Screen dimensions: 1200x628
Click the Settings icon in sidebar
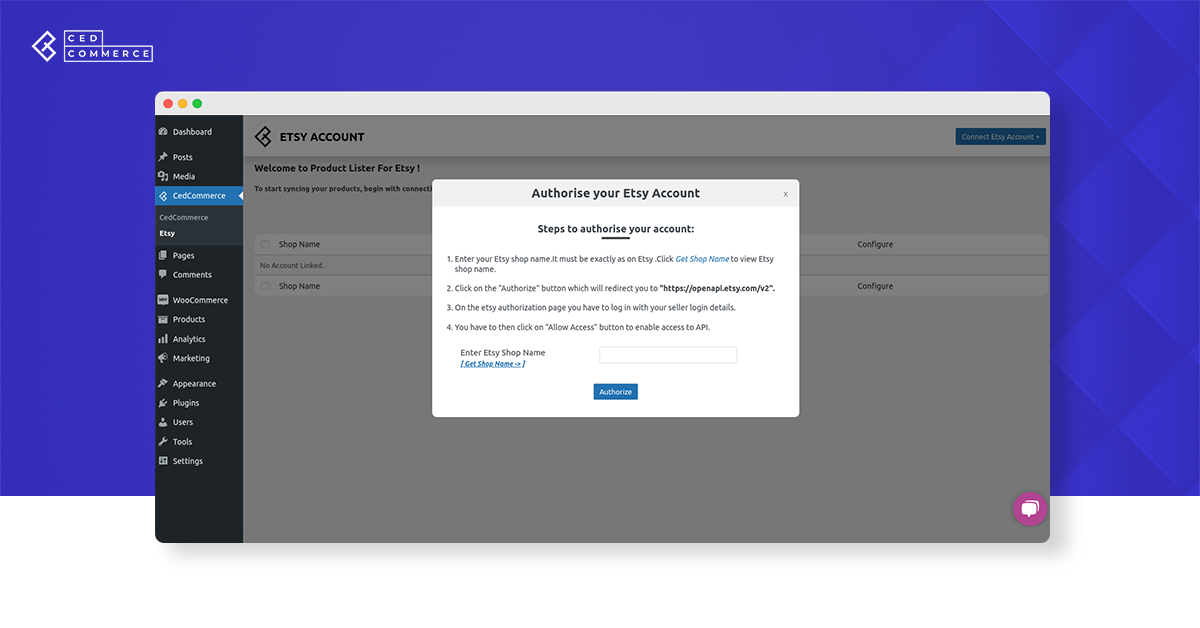pyautogui.click(x=163, y=461)
